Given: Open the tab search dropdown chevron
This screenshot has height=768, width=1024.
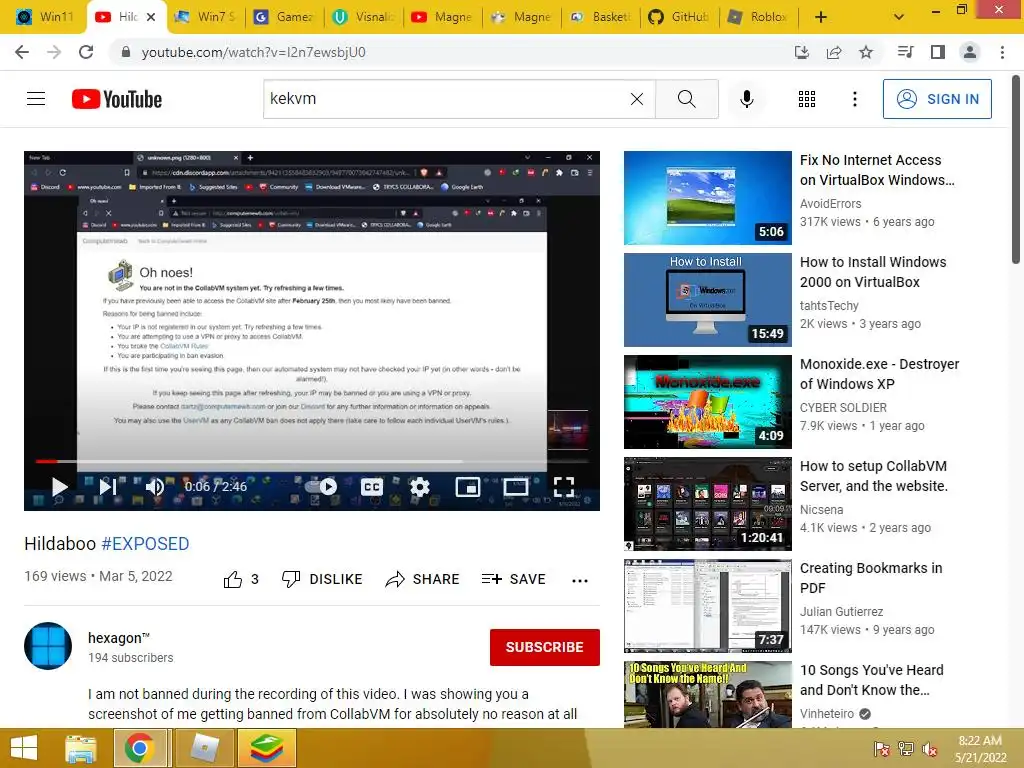Looking at the screenshot, I should (x=899, y=17).
